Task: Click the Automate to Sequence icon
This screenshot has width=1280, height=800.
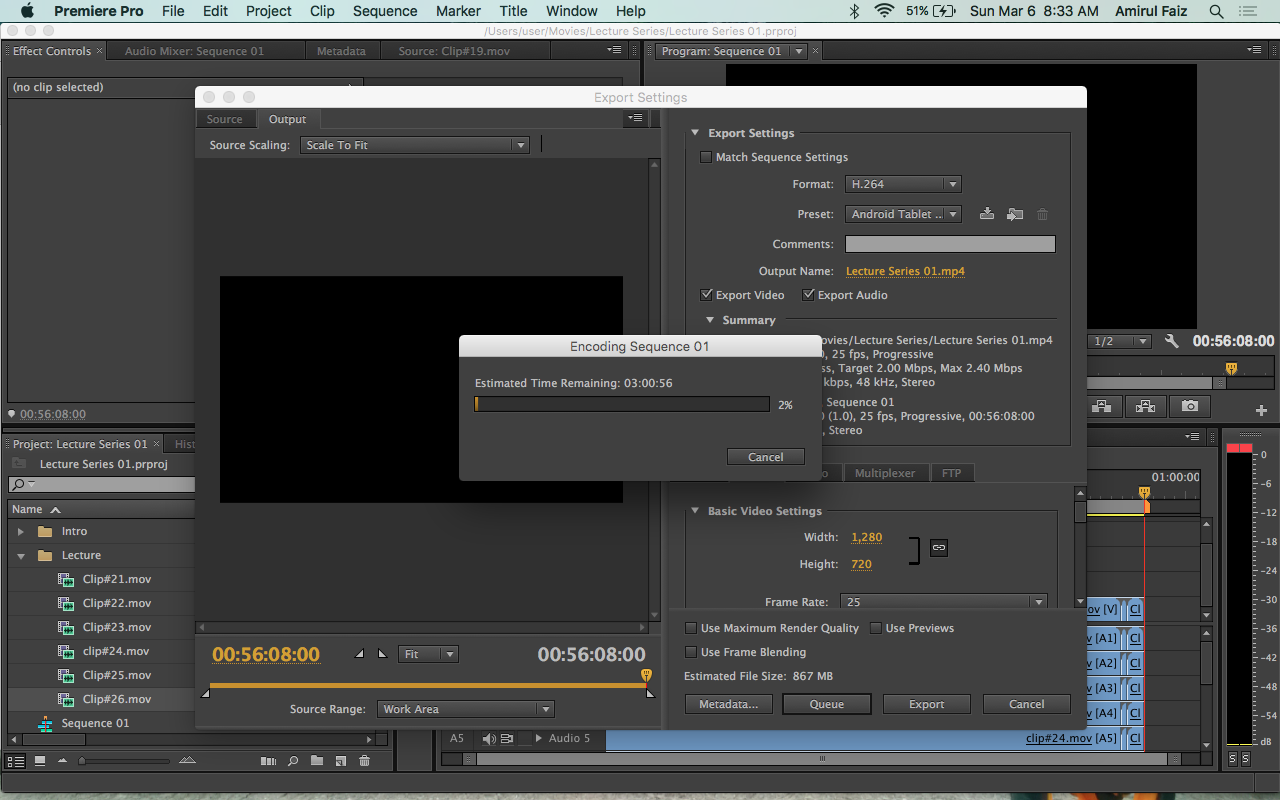Action: pyautogui.click(x=268, y=761)
